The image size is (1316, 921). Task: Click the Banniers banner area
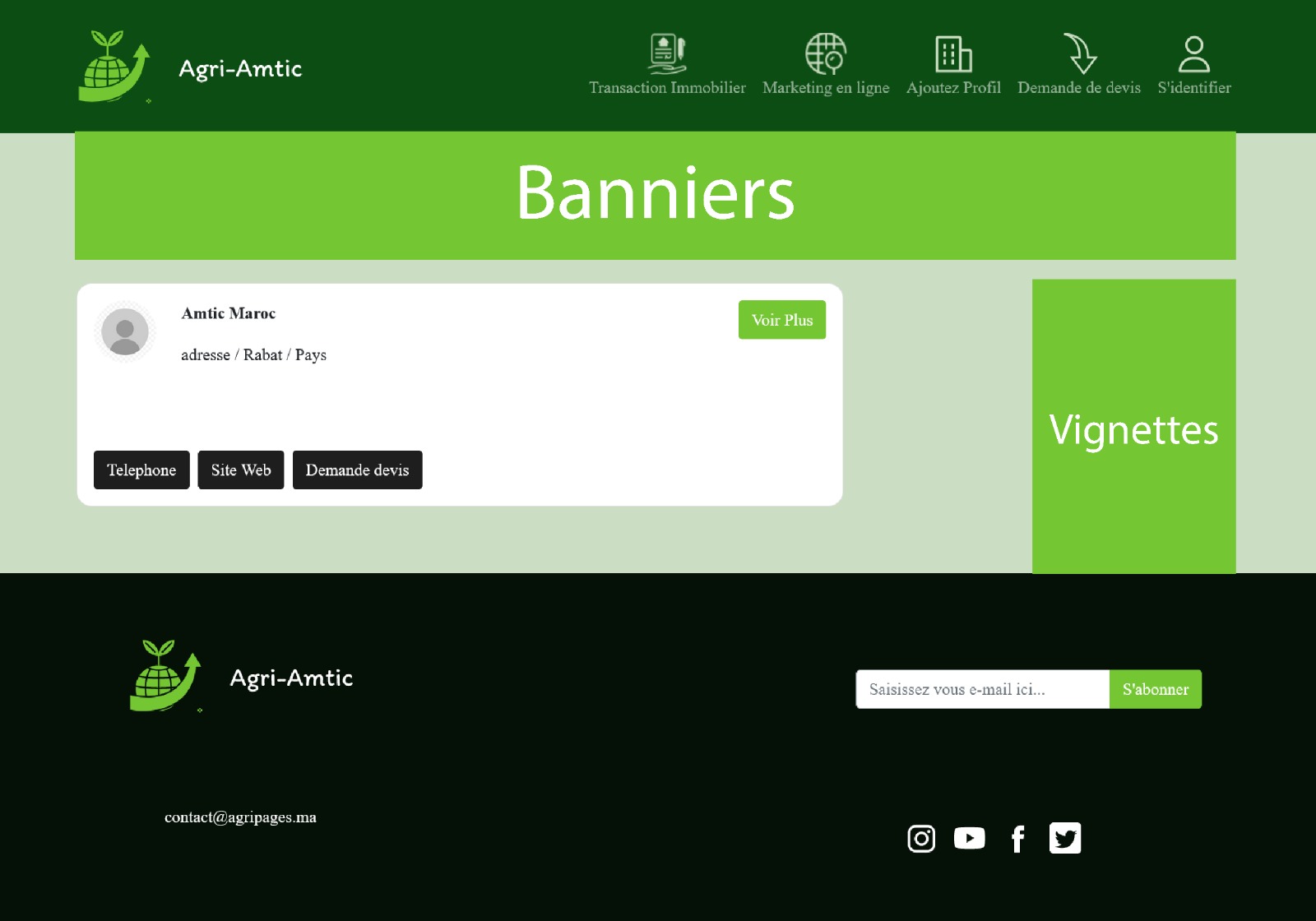click(655, 196)
